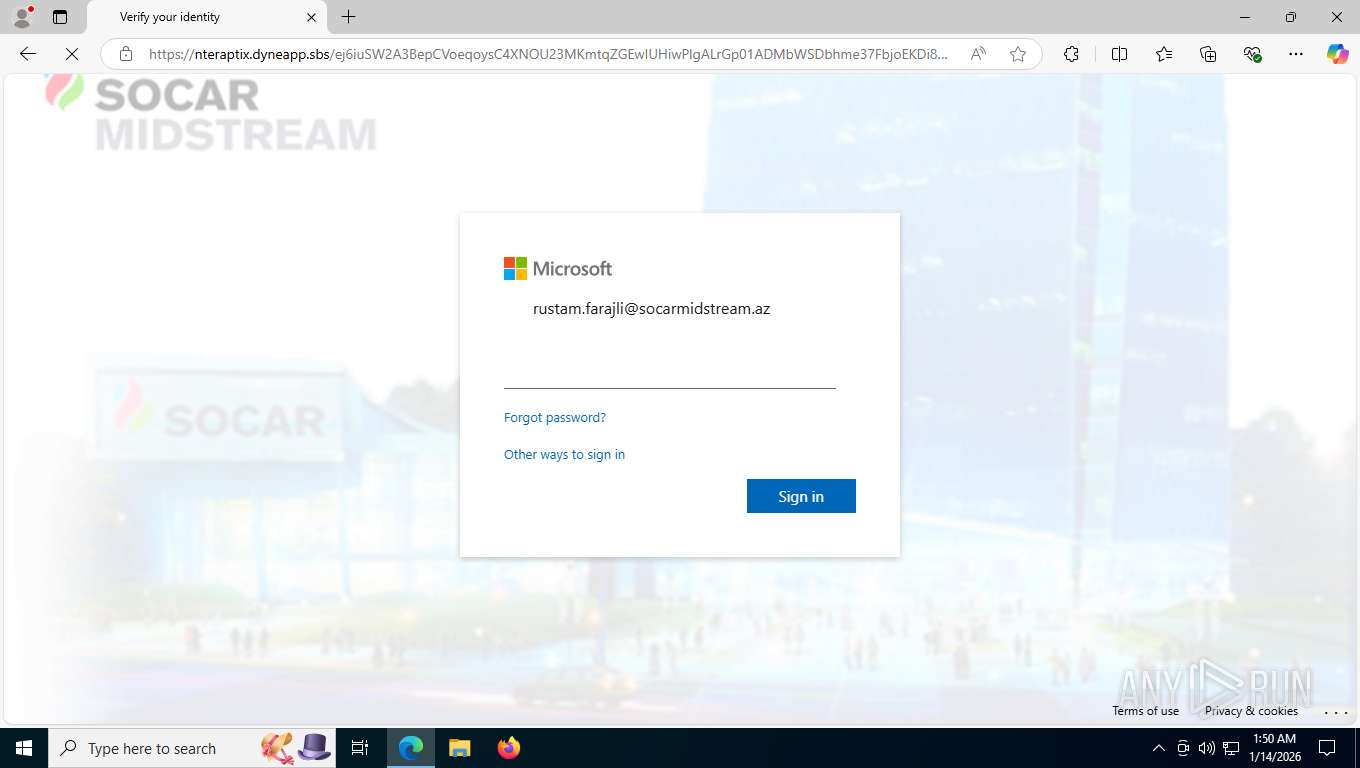Launch Firefox from the taskbar
The height and width of the screenshot is (768, 1360).
(509, 748)
